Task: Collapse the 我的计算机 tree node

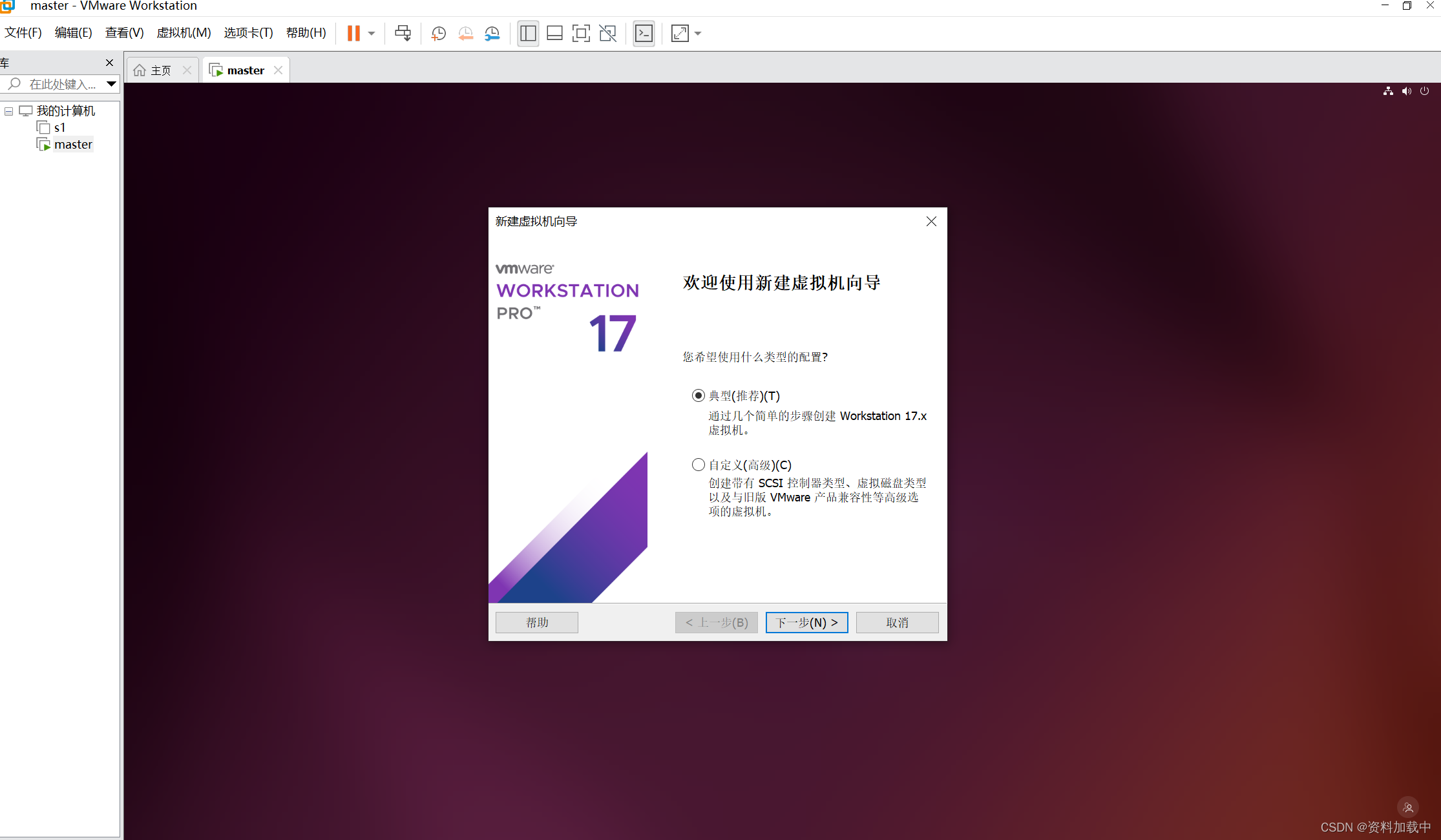Action: pyautogui.click(x=9, y=111)
